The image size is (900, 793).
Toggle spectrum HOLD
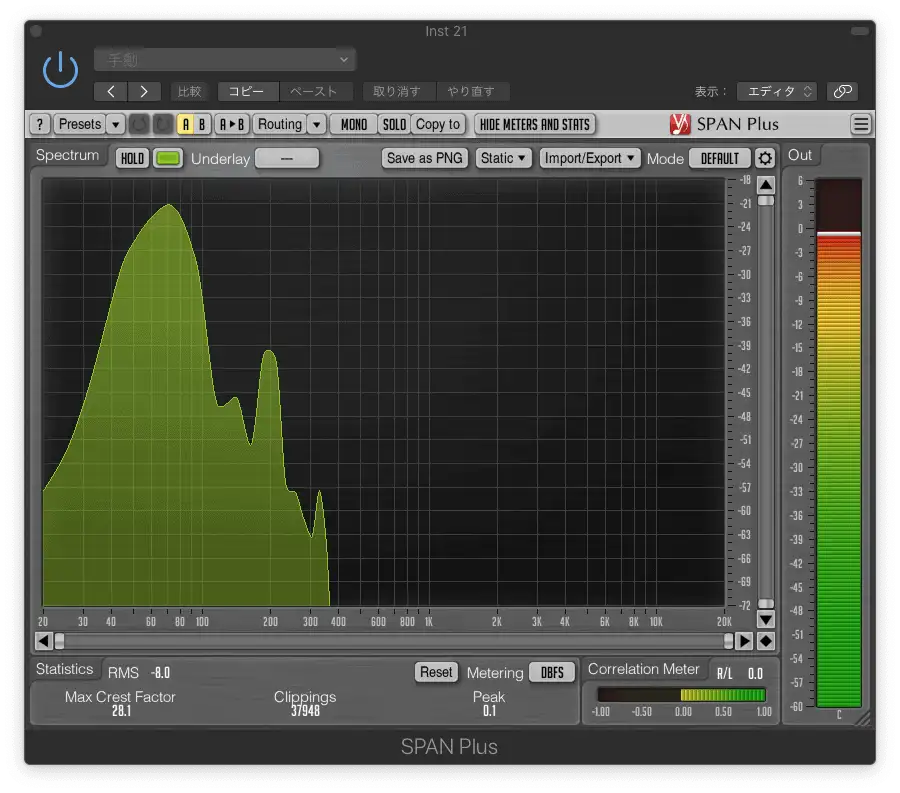132,158
